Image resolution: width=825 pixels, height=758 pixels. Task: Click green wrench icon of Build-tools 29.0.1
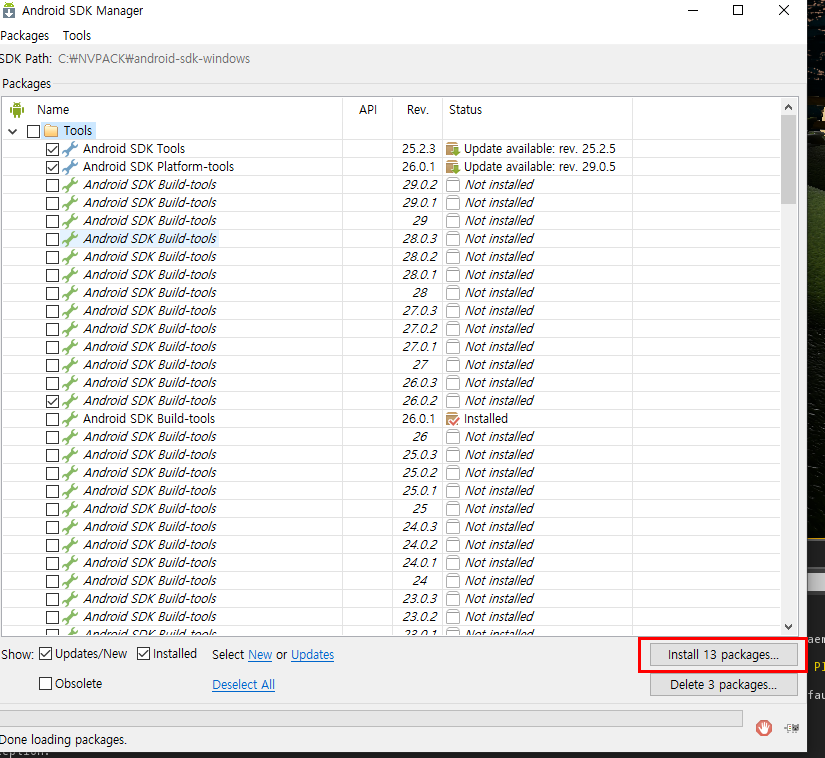click(70, 203)
